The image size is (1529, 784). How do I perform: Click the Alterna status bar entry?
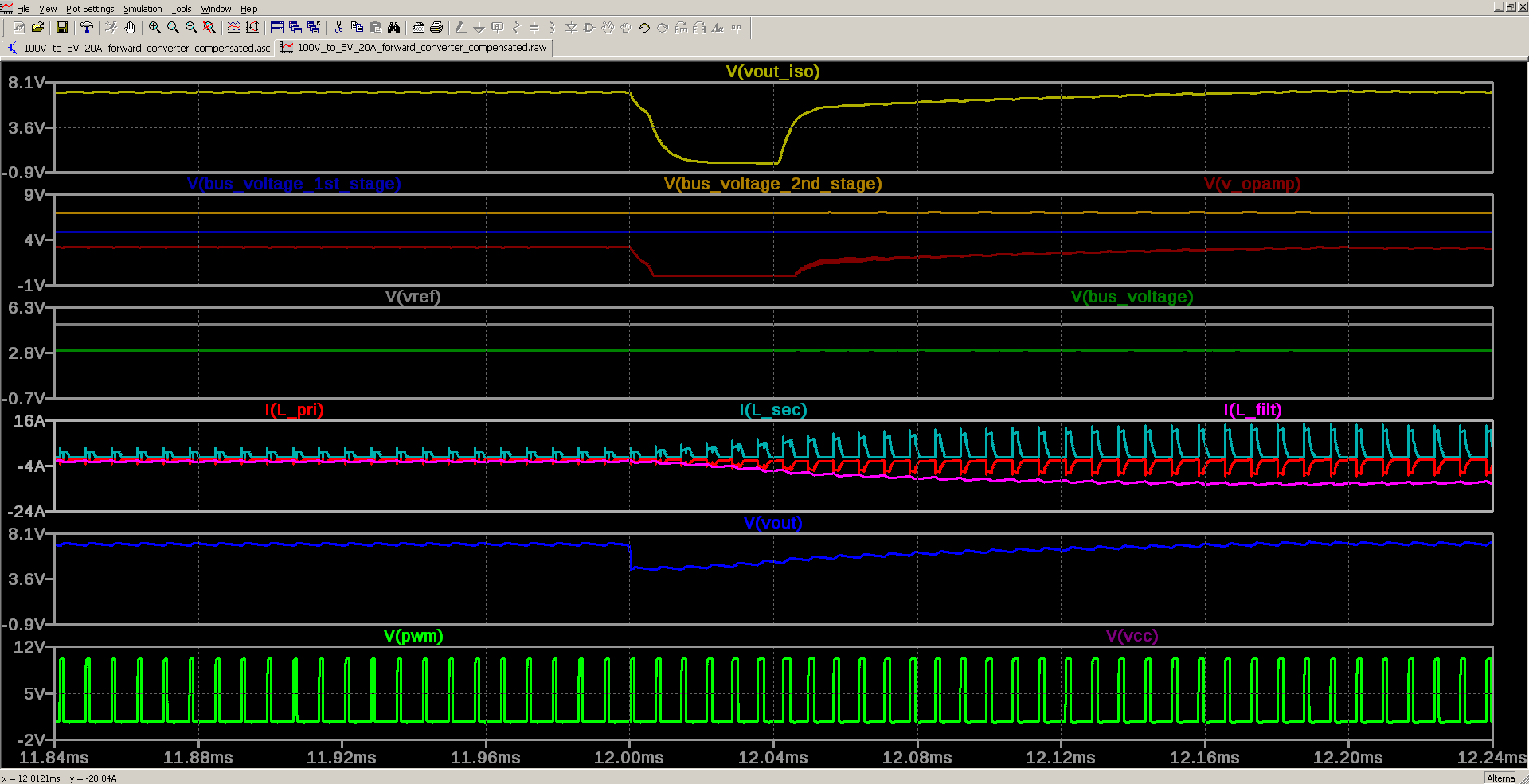(x=1501, y=778)
